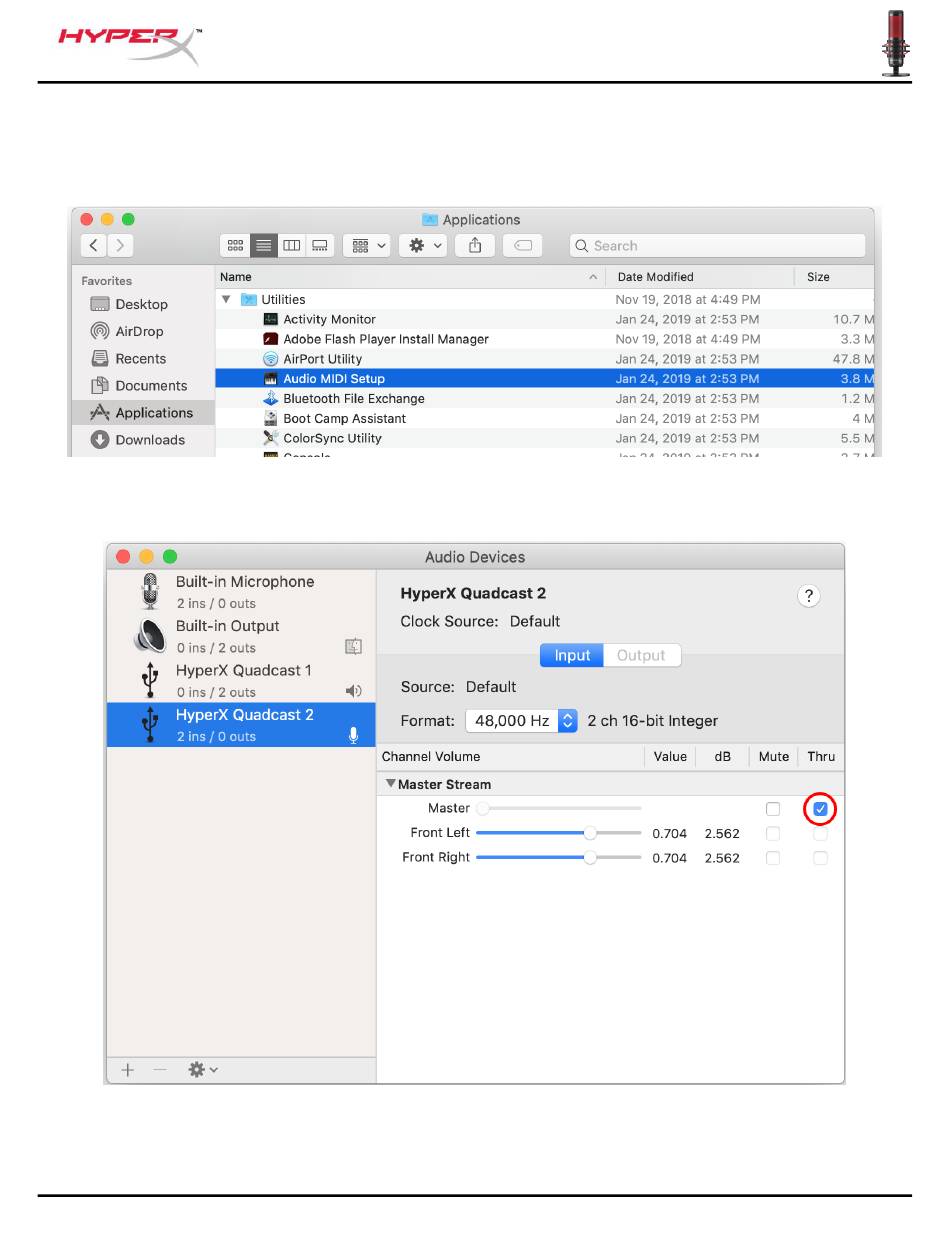Open the Activity Monitor app icon
The width and height of the screenshot is (950, 1260).
click(270, 320)
